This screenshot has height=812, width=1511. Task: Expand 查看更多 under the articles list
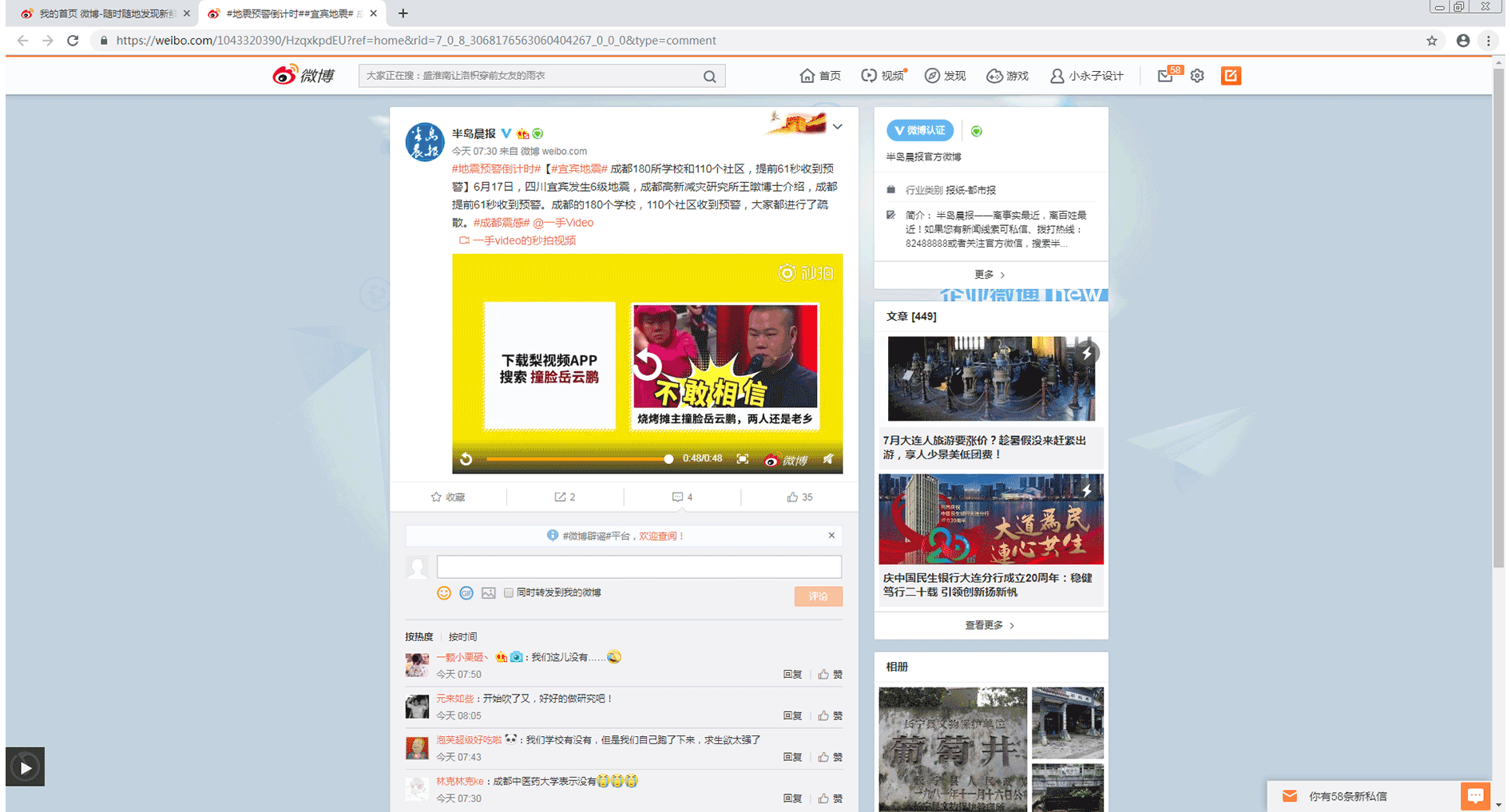[x=989, y=626]
